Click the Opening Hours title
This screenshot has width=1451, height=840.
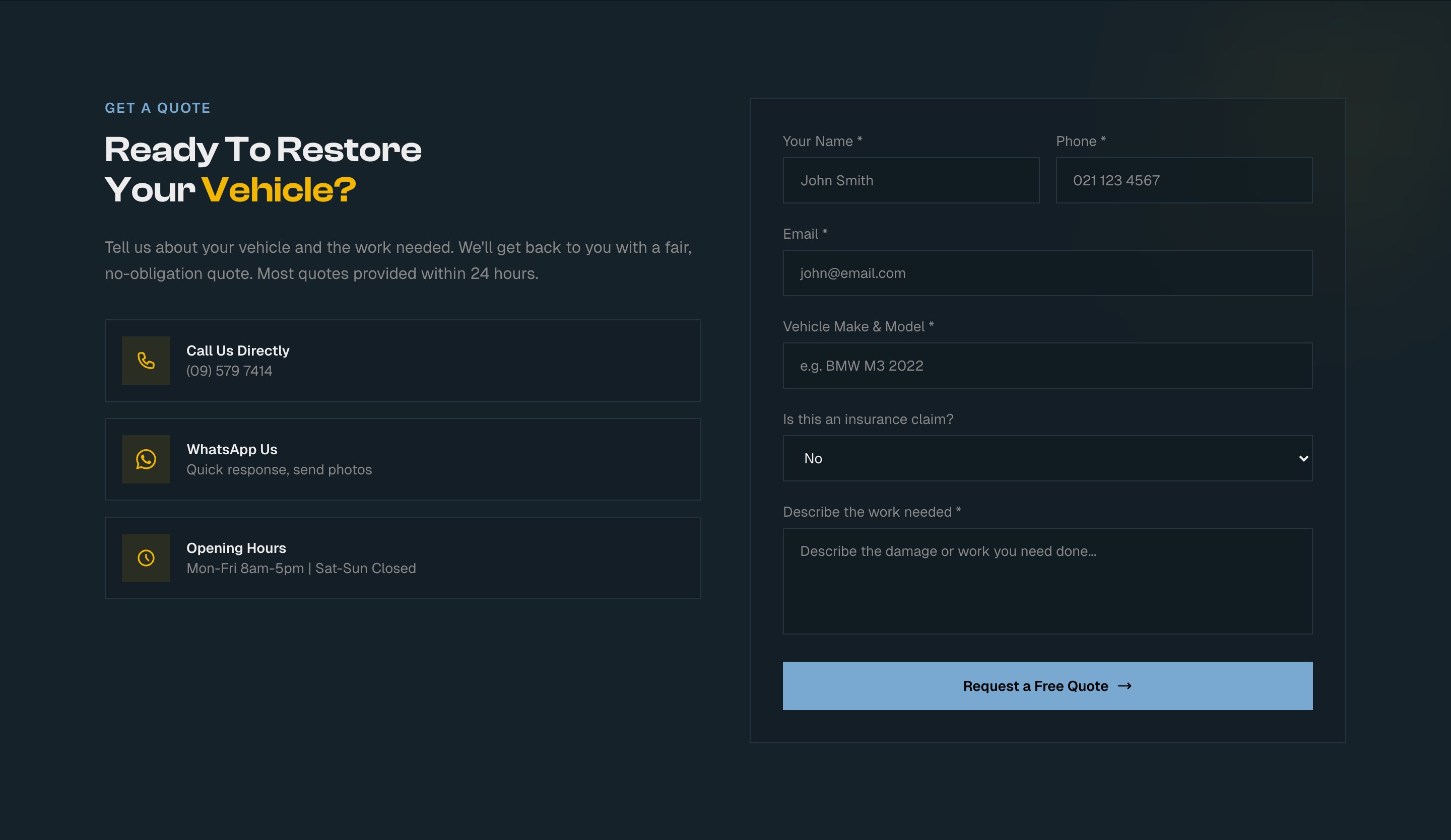coord(236,548)
